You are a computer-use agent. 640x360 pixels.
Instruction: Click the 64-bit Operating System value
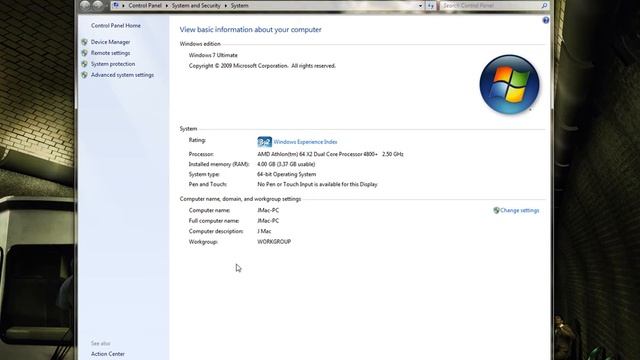[287, 174]
